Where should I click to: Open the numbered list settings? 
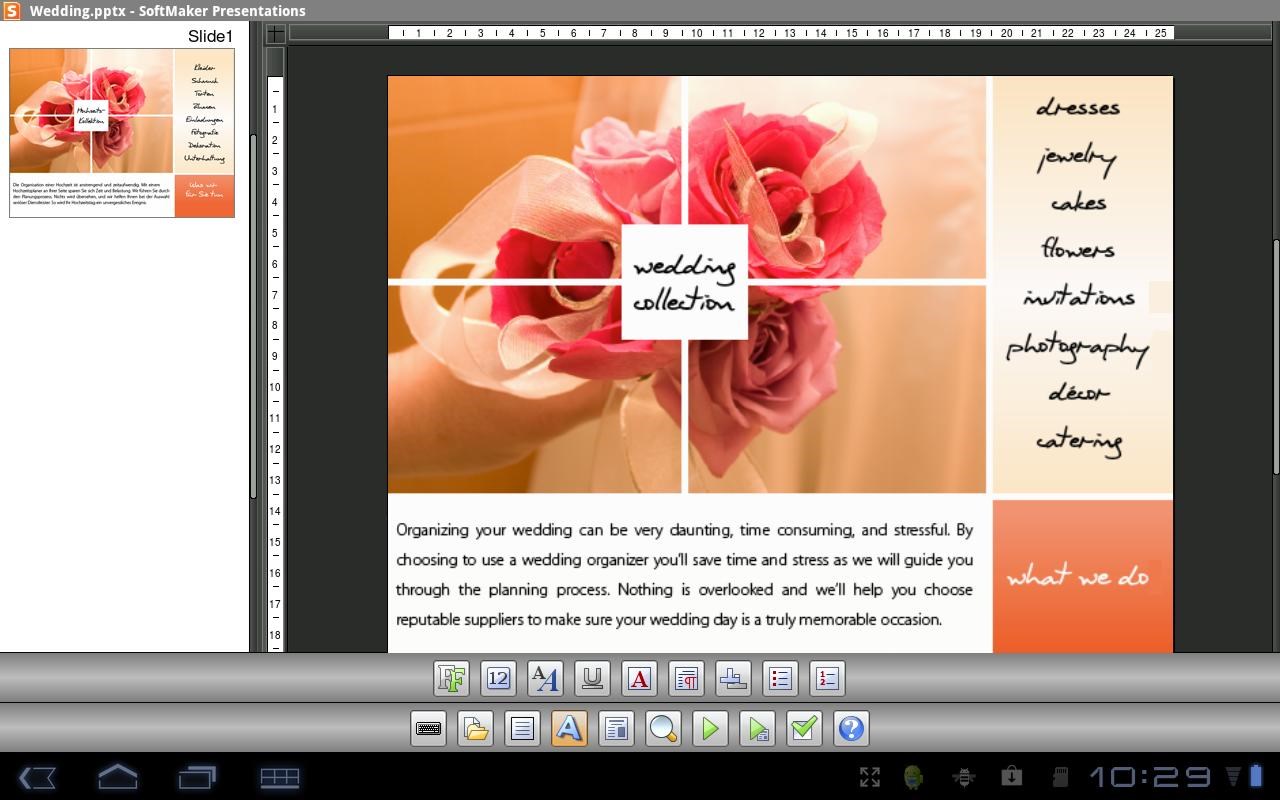point(827,678)
